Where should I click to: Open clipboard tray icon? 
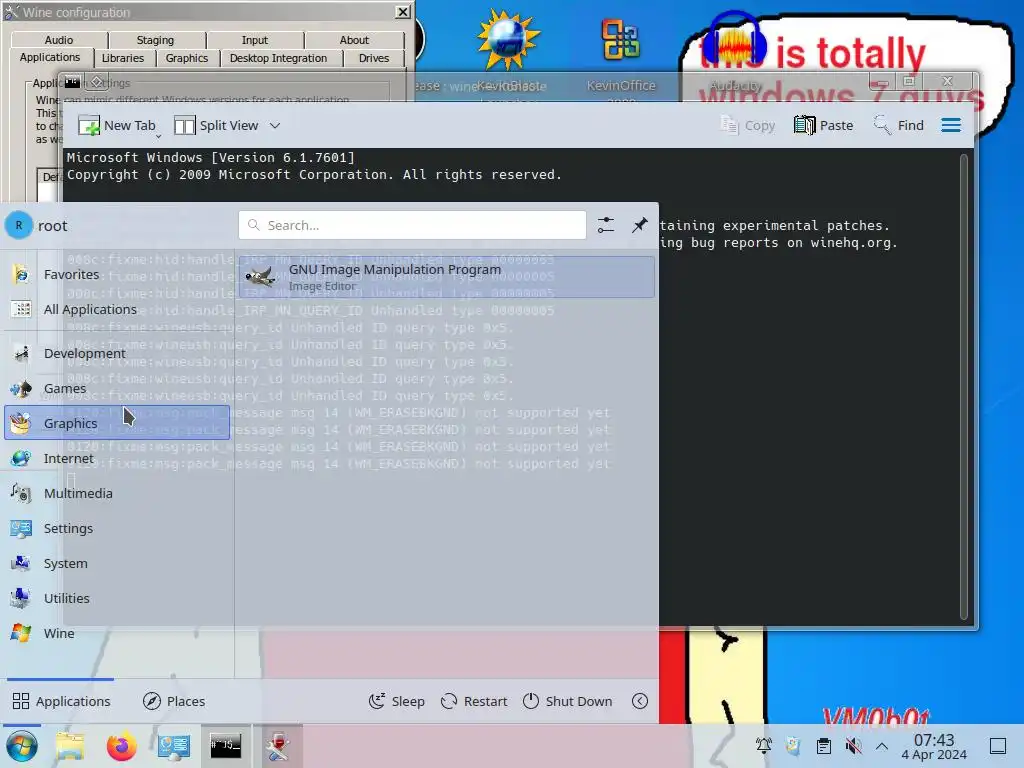[824, 745]
